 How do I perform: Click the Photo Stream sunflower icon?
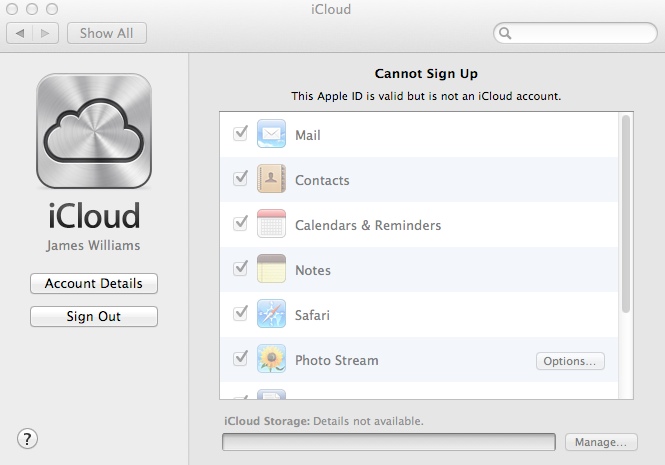click(x=271, y=359)
